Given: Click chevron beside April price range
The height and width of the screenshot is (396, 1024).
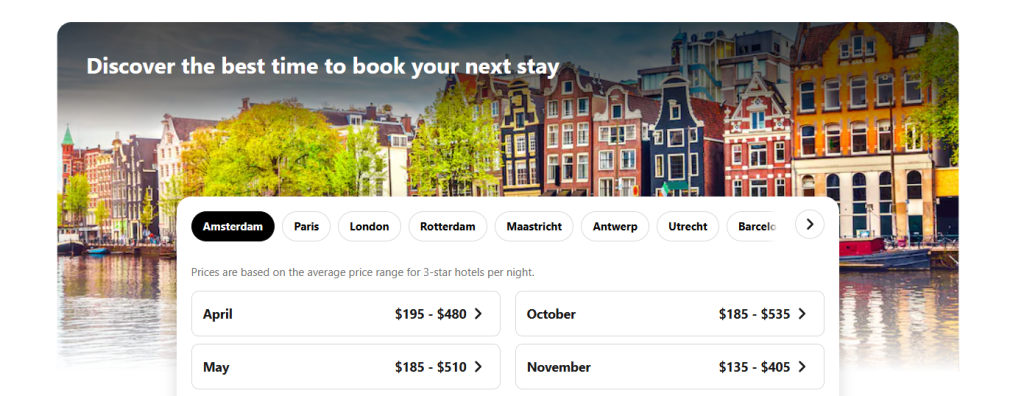Looking at the screenshot, I should (478, 314).
